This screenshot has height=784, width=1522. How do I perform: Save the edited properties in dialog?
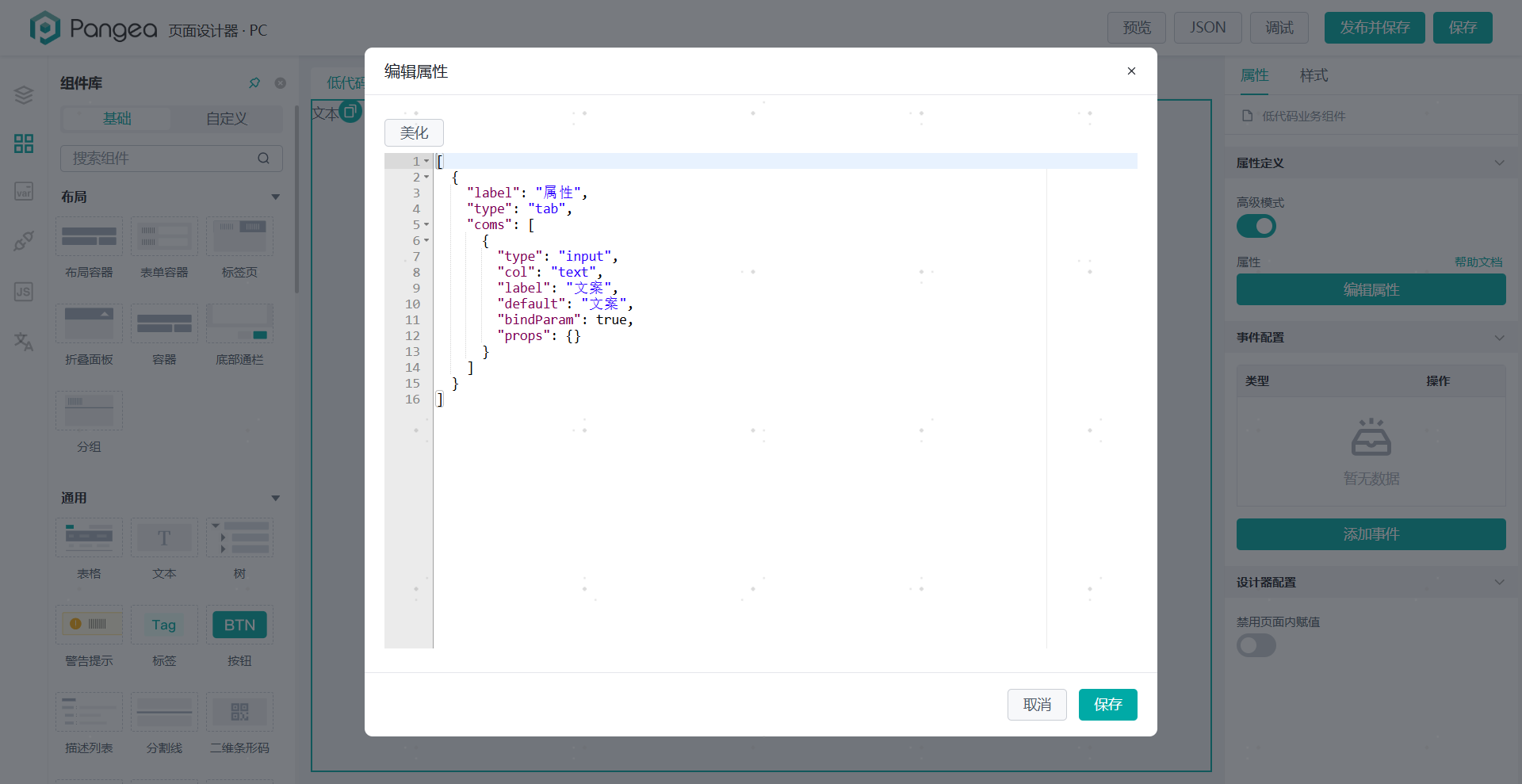(1108, 705)
